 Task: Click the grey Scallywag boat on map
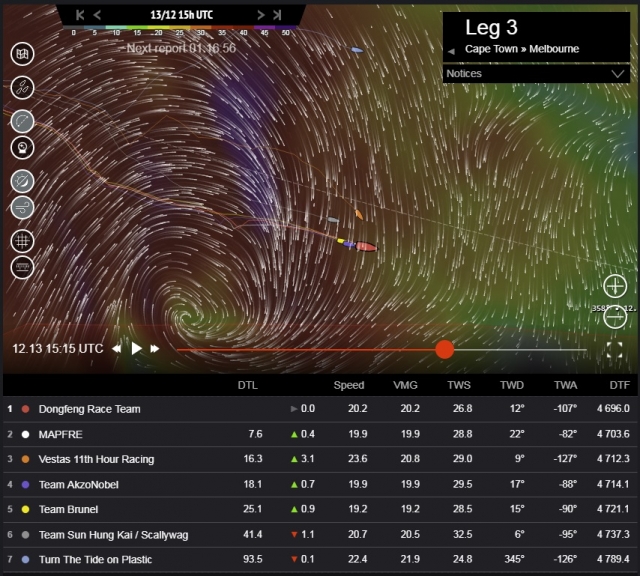coord(333,220)
